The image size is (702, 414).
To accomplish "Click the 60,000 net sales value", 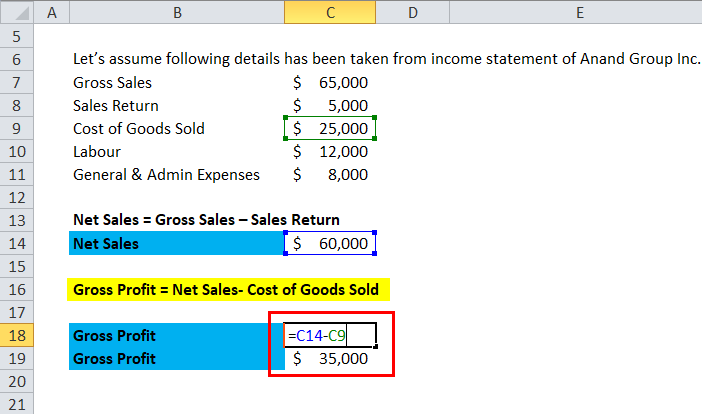I will tap(330, 243).
